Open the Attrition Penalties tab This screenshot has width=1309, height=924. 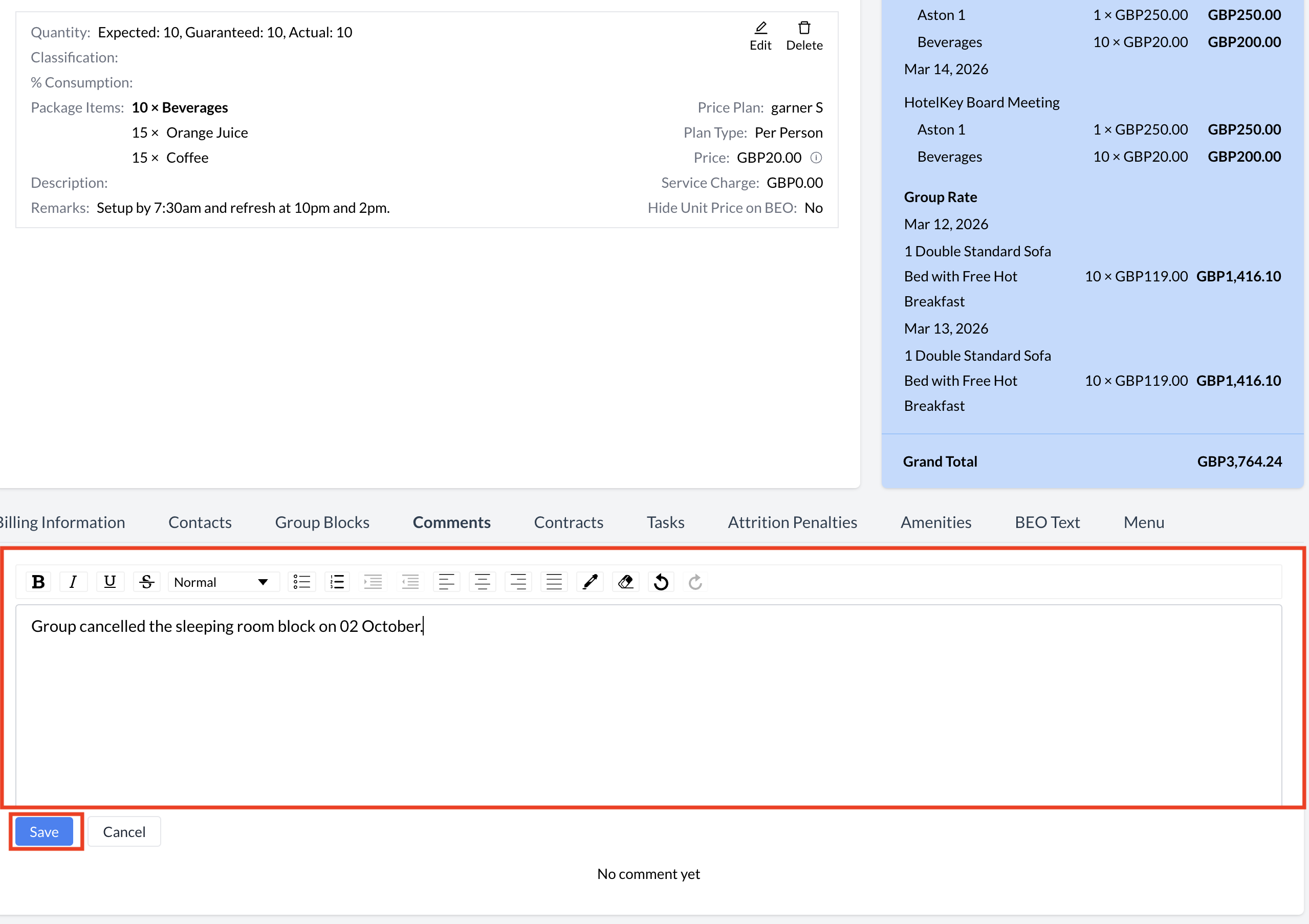tap(792, 522)
